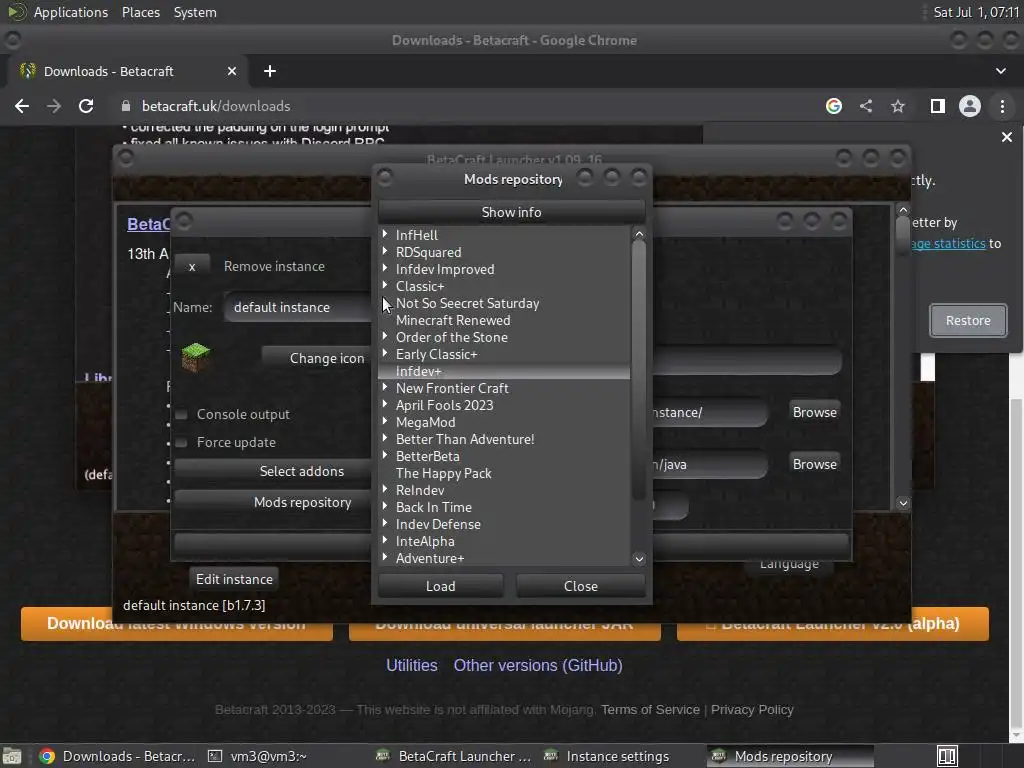
Task: Click Edit instance button
Action: [234, 579]
